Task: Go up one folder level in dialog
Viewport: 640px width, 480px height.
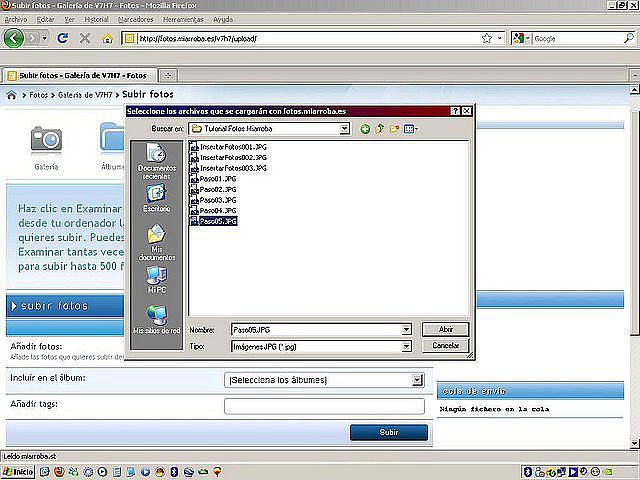Action: (379, 129)
